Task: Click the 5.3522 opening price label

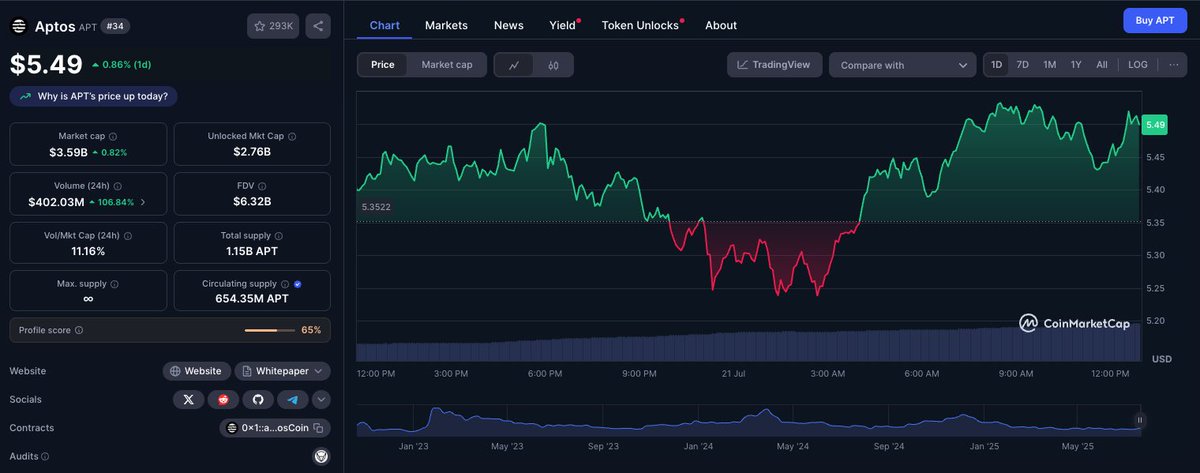Action: click(x=376, y=207)
